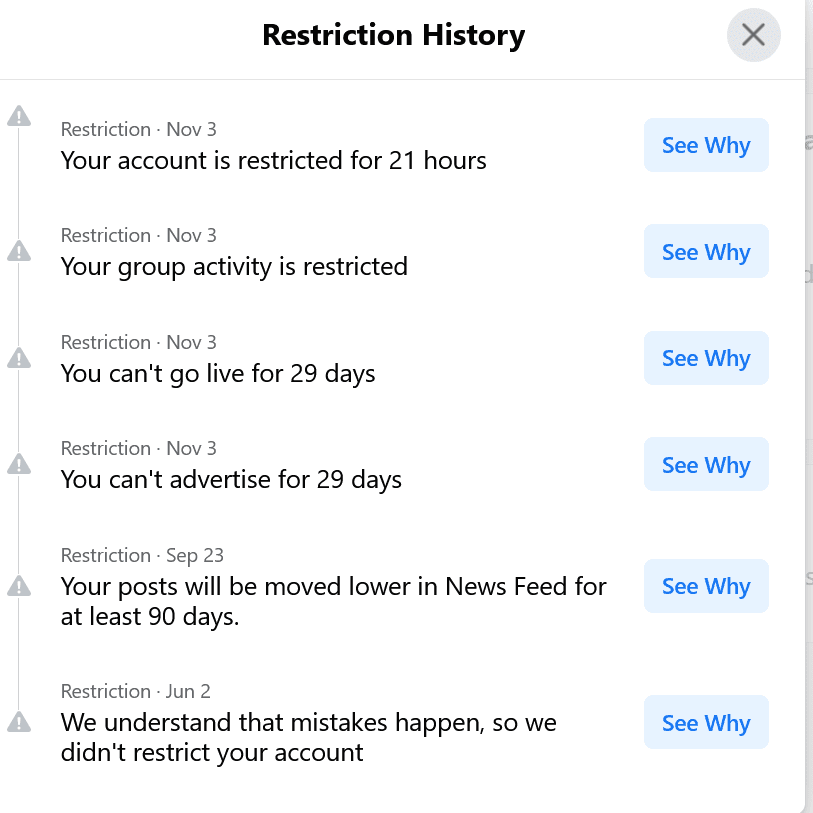Click warning icon beside group activity restriction
Image resolution: width=813 pixels, height=813 pixels.
[19, 251]
